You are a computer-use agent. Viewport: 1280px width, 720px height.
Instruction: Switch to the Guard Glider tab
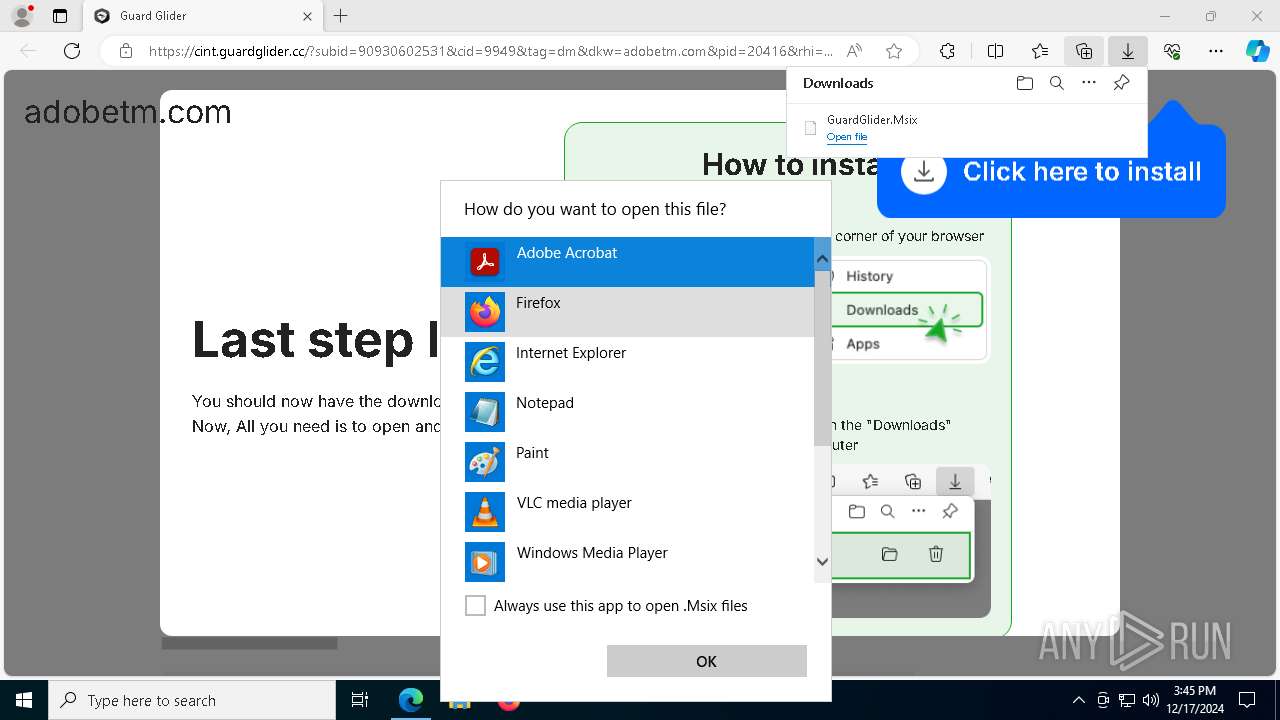click(205, 16)
